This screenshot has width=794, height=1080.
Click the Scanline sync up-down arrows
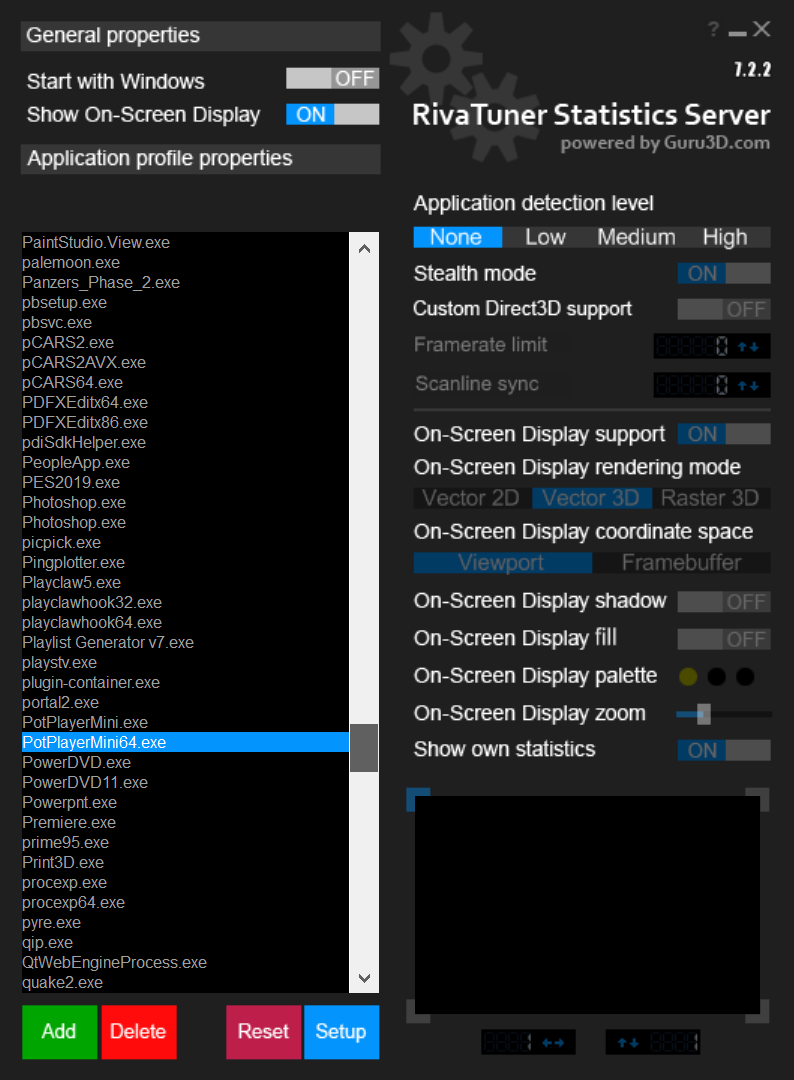749,386
